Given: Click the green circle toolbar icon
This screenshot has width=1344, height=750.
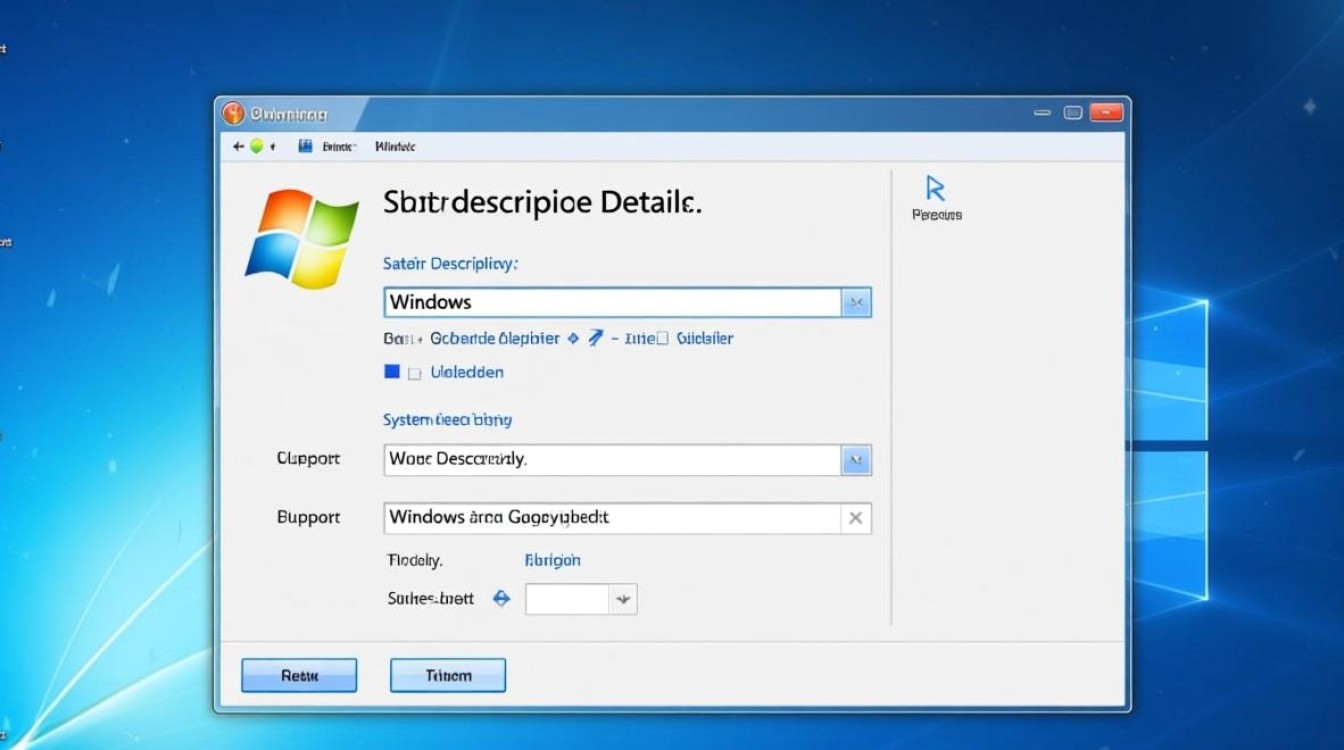Looking at the screenshot, I should click(257, 146).
